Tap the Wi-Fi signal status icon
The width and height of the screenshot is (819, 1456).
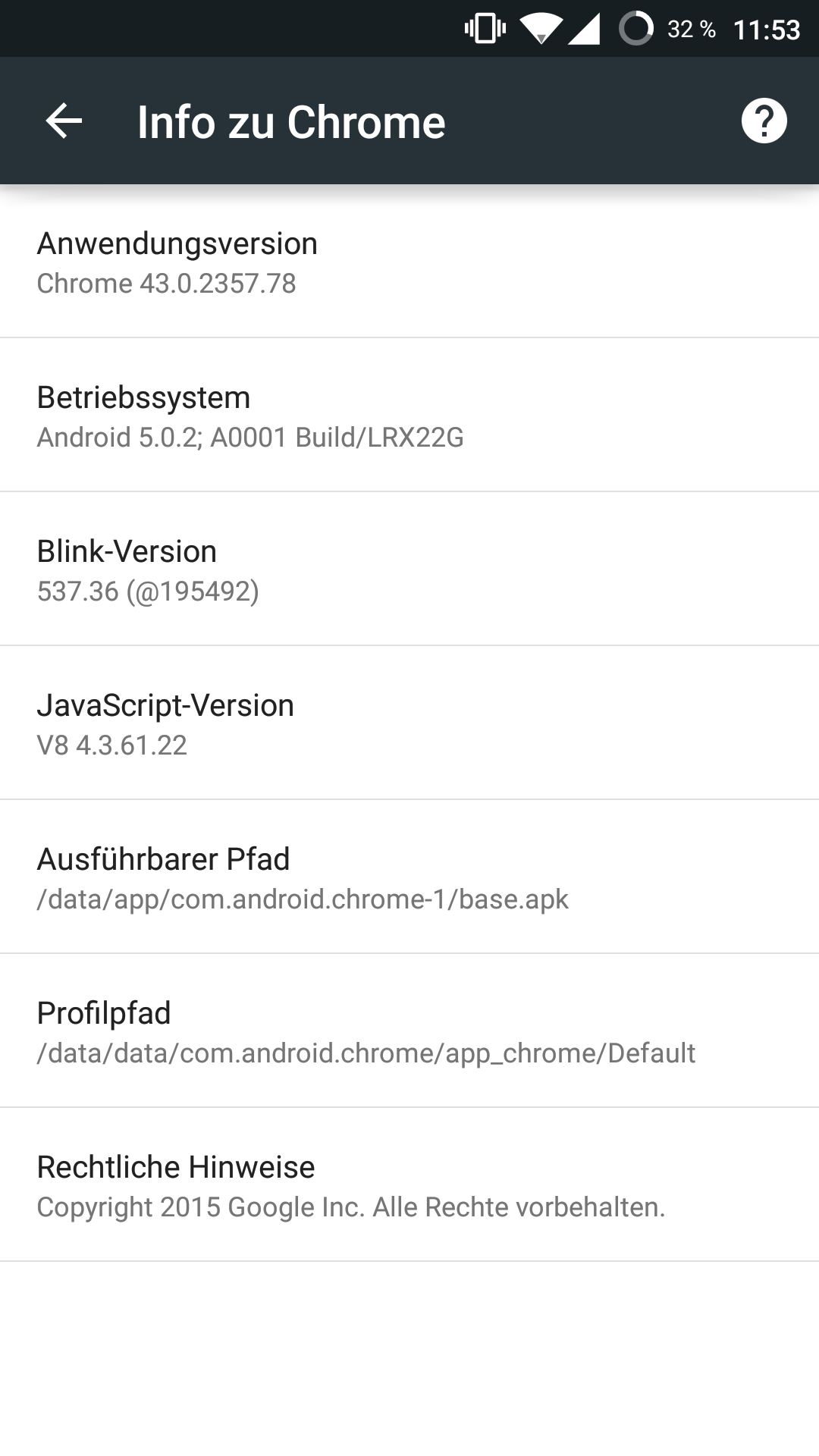541,29
